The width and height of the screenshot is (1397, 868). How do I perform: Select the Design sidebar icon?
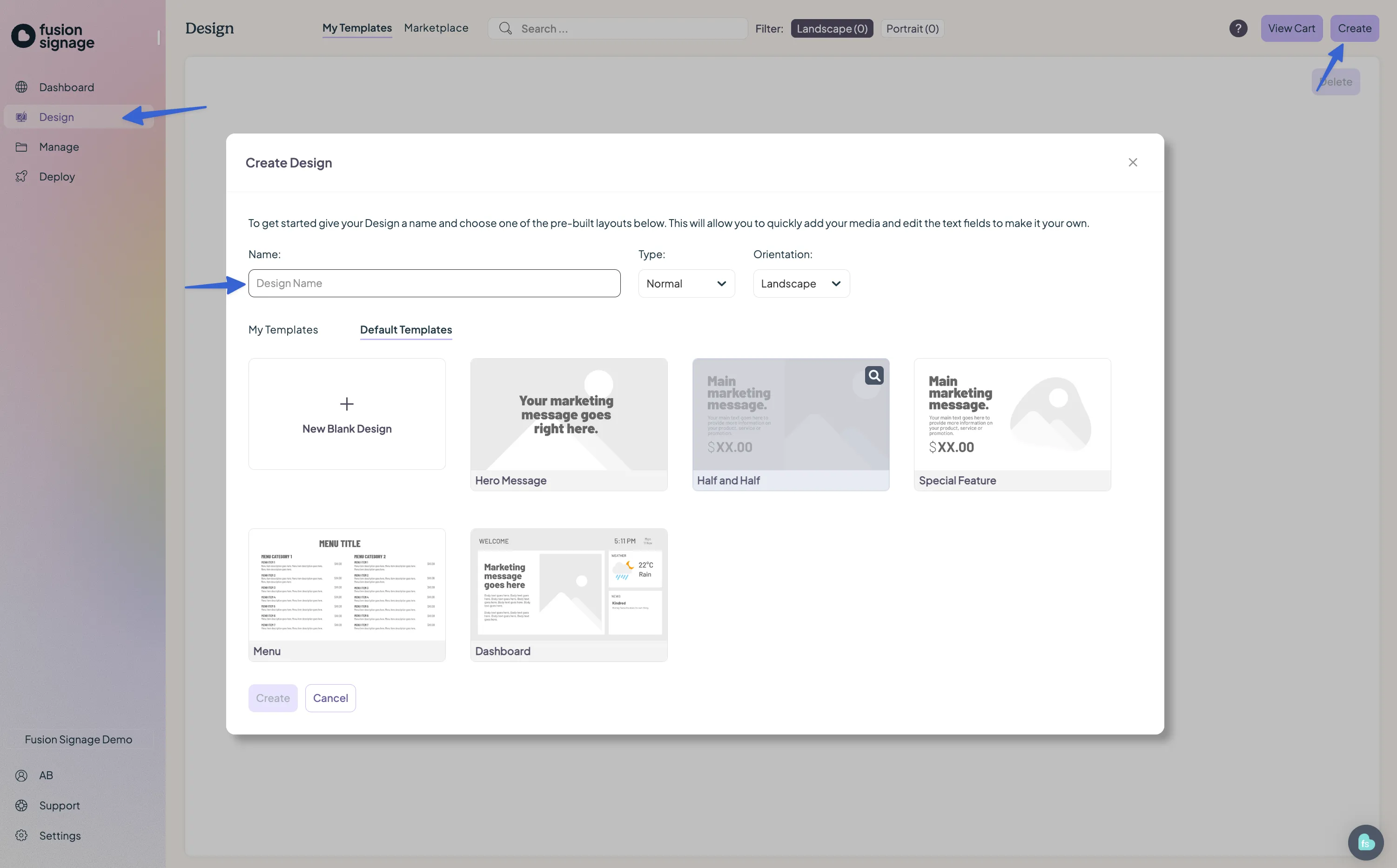[21, 117]
